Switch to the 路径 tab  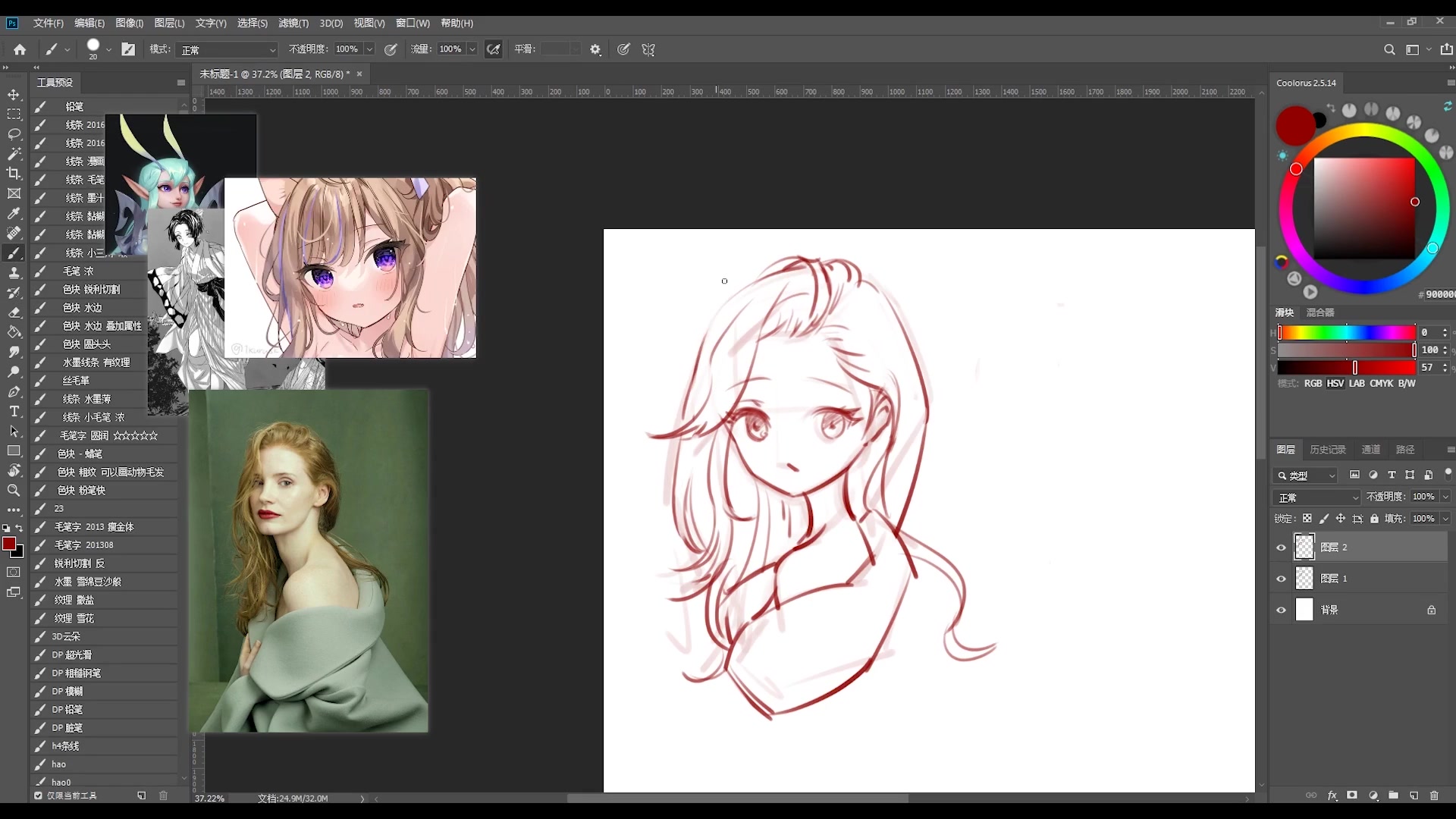(x=1405, y=450)
